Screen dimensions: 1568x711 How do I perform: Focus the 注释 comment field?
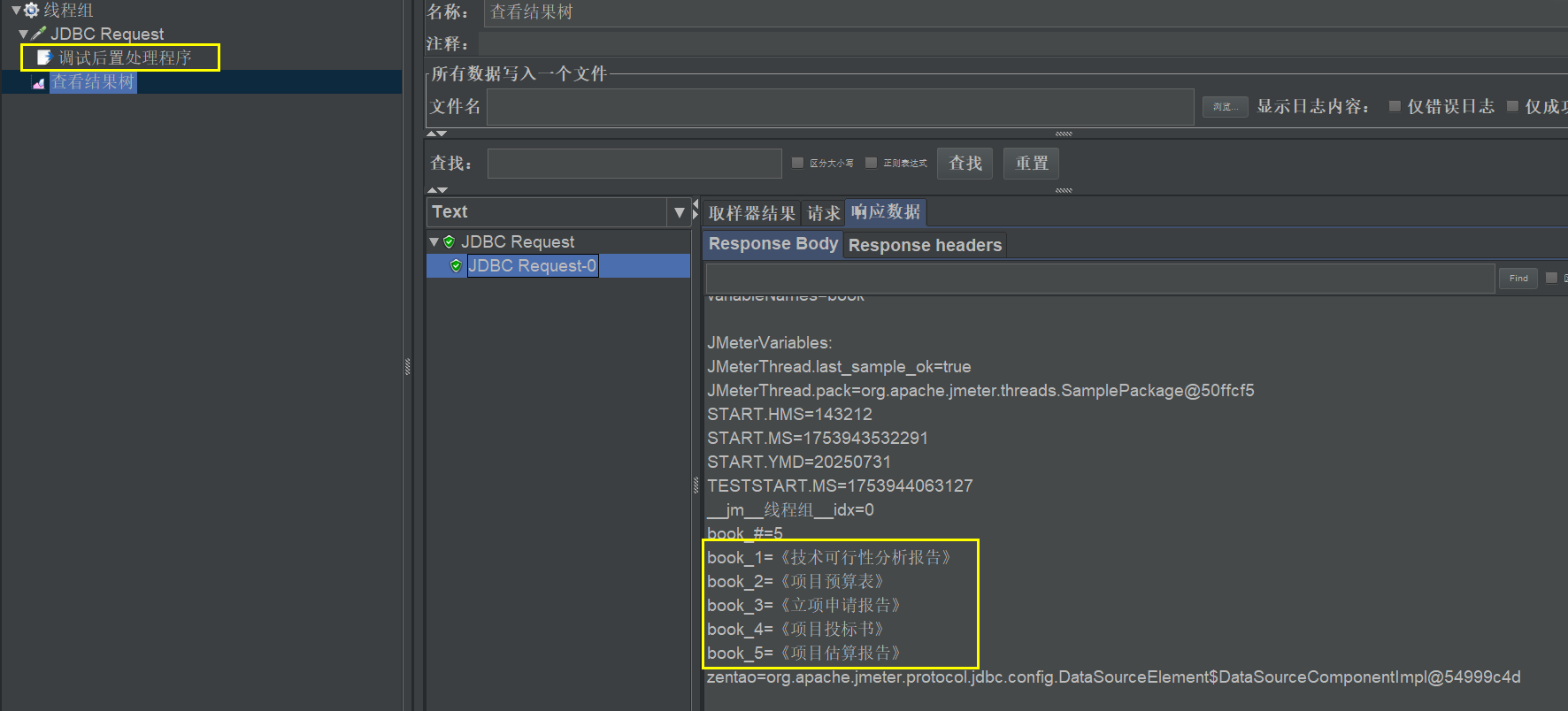(1024, 43)
